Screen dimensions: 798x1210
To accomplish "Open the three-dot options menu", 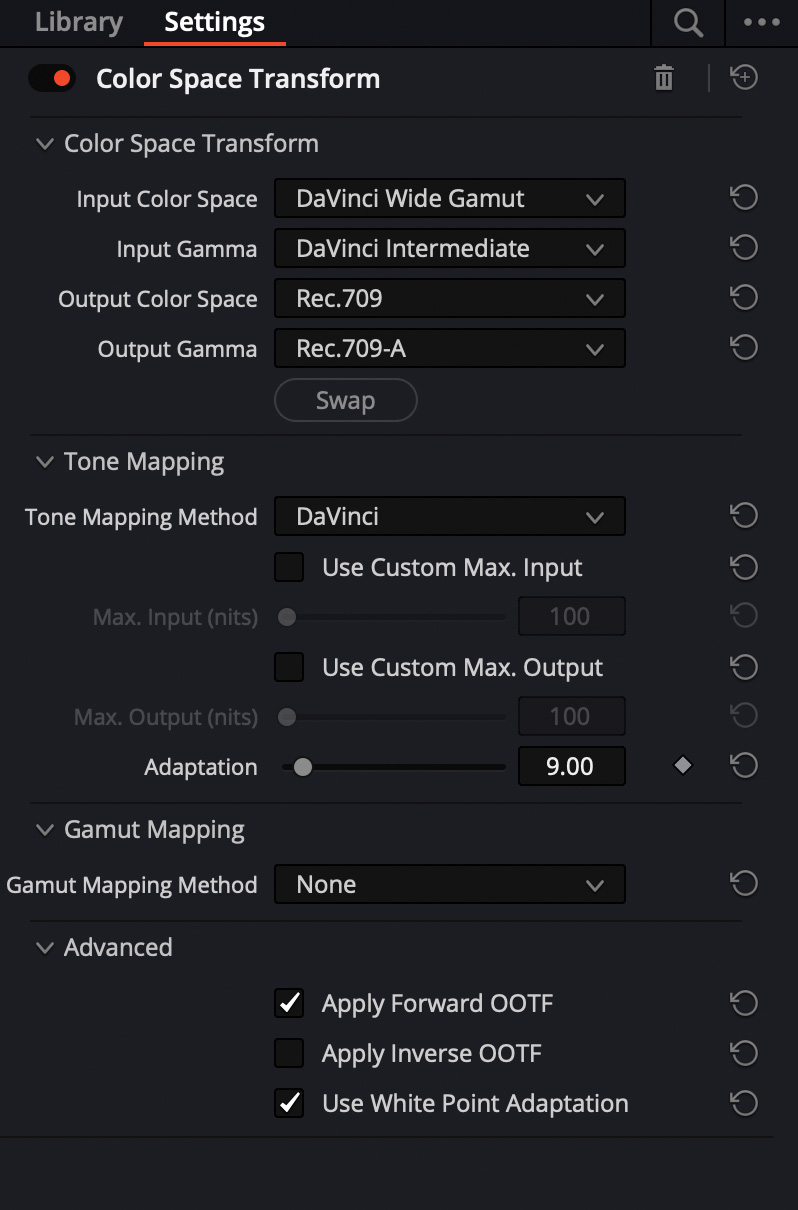I will [762, 22].
